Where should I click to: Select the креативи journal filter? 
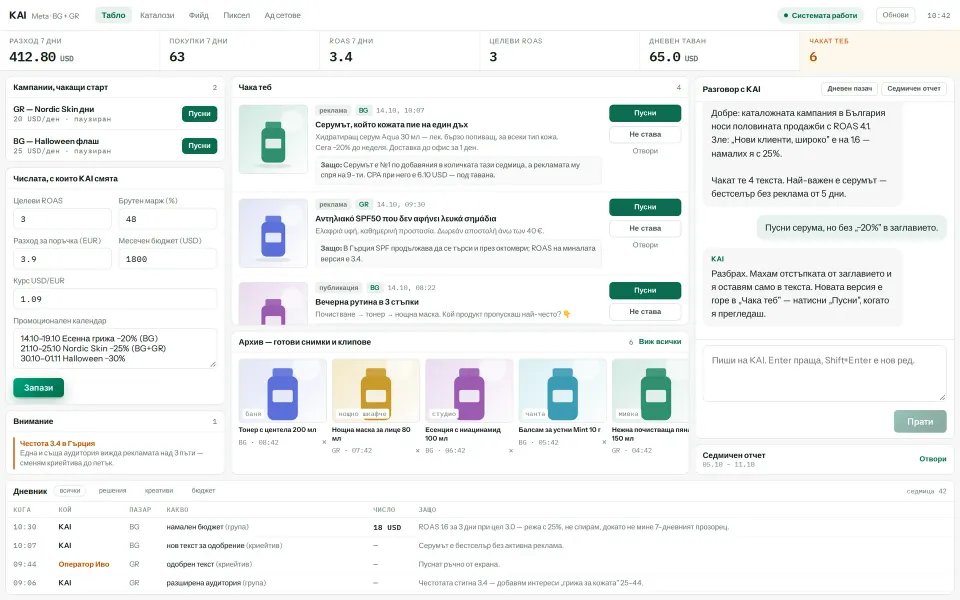[159, 490]
